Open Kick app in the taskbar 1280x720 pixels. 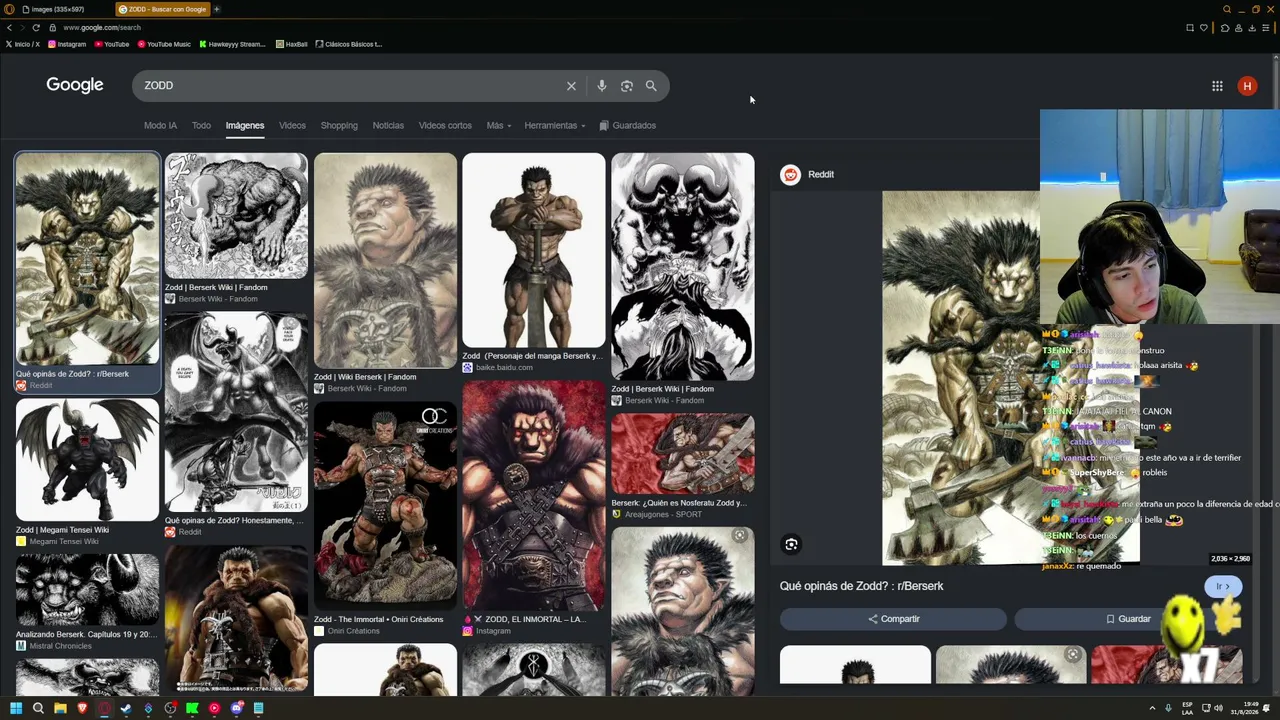click(192, 708)
